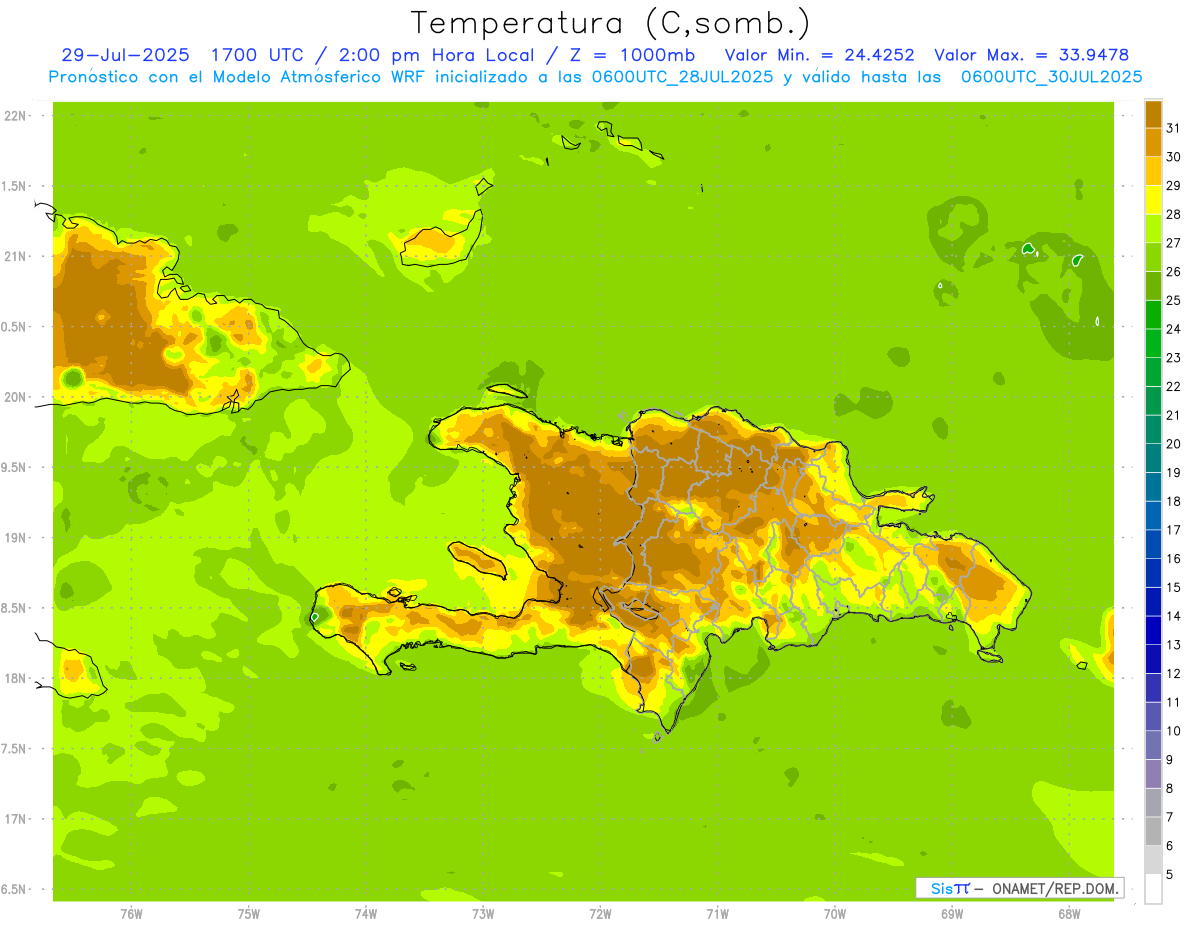This screenshot has width=1200, height=927.
Task: Click the legend value '30'
Action: point(1173,157)
